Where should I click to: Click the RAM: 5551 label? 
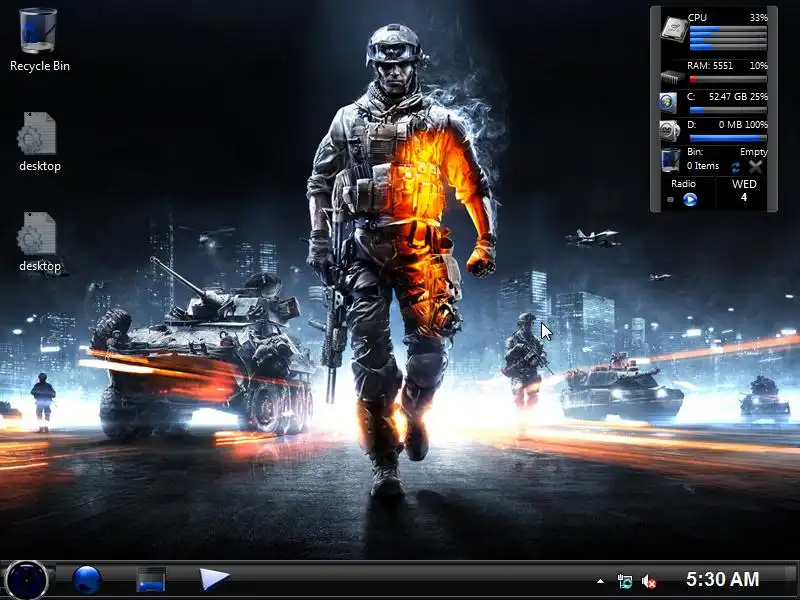(710, 65)
